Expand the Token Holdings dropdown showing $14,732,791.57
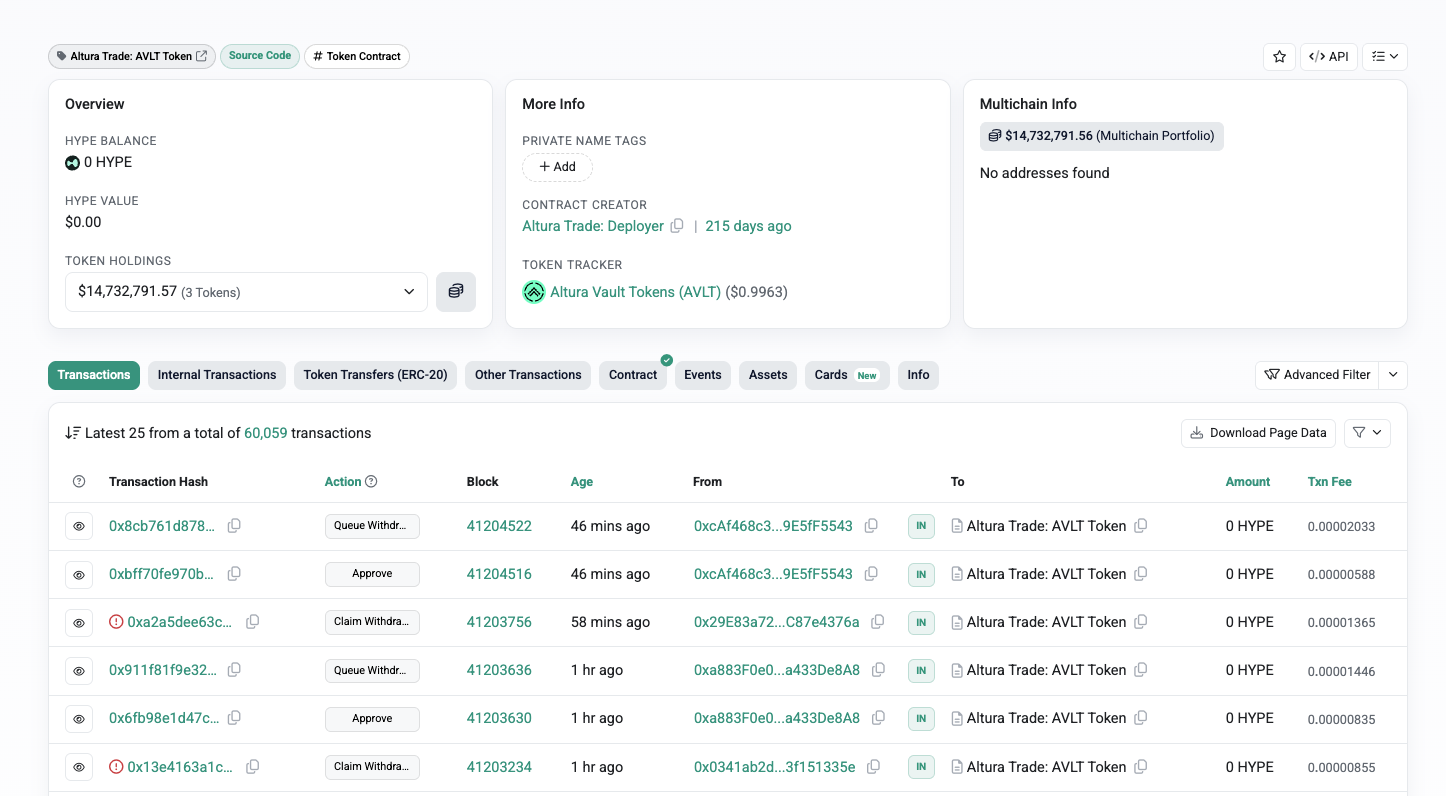 (x=246, y=292)
